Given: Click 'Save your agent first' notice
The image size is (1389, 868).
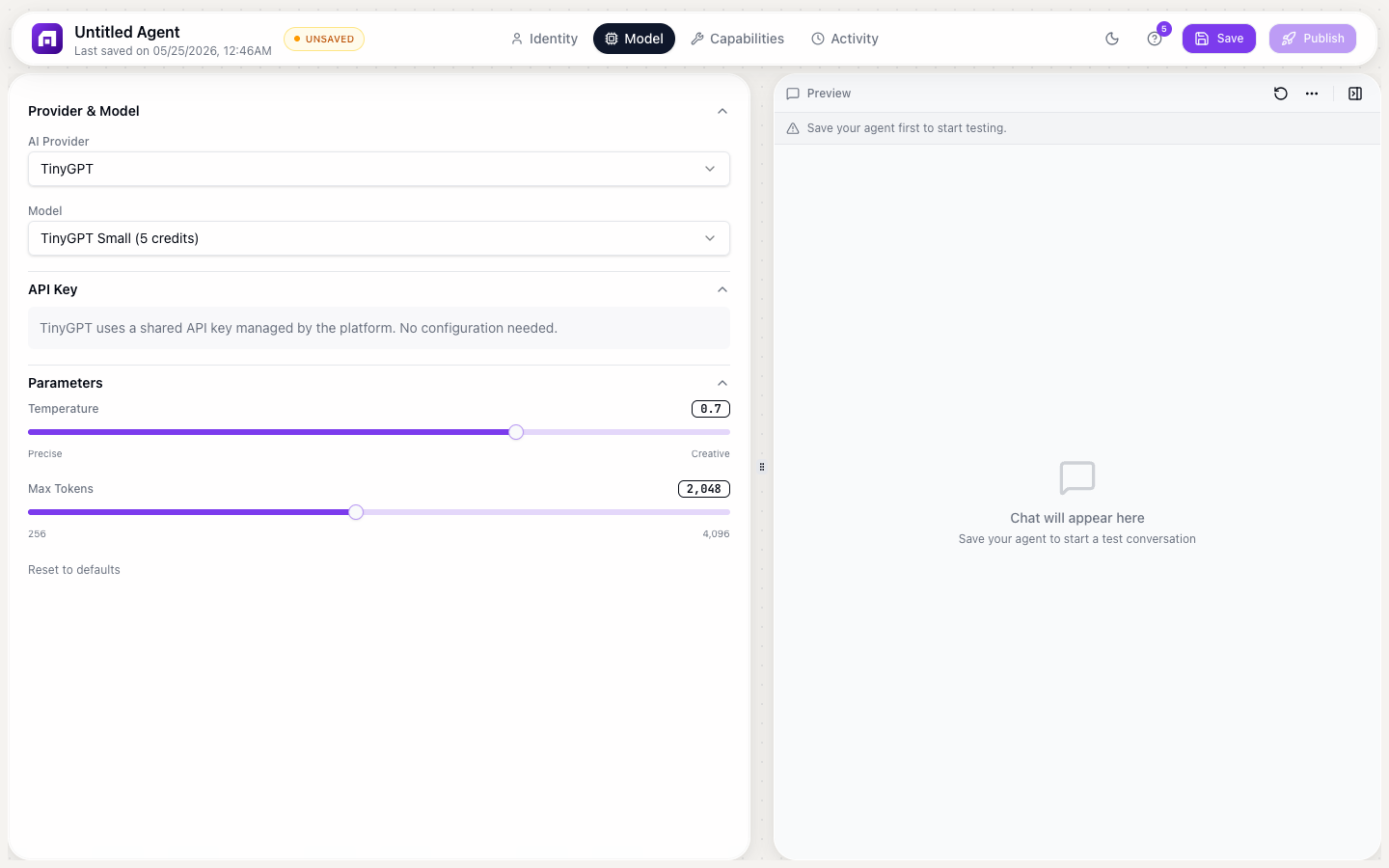Looking at the screenshot, I should (907, 128).
